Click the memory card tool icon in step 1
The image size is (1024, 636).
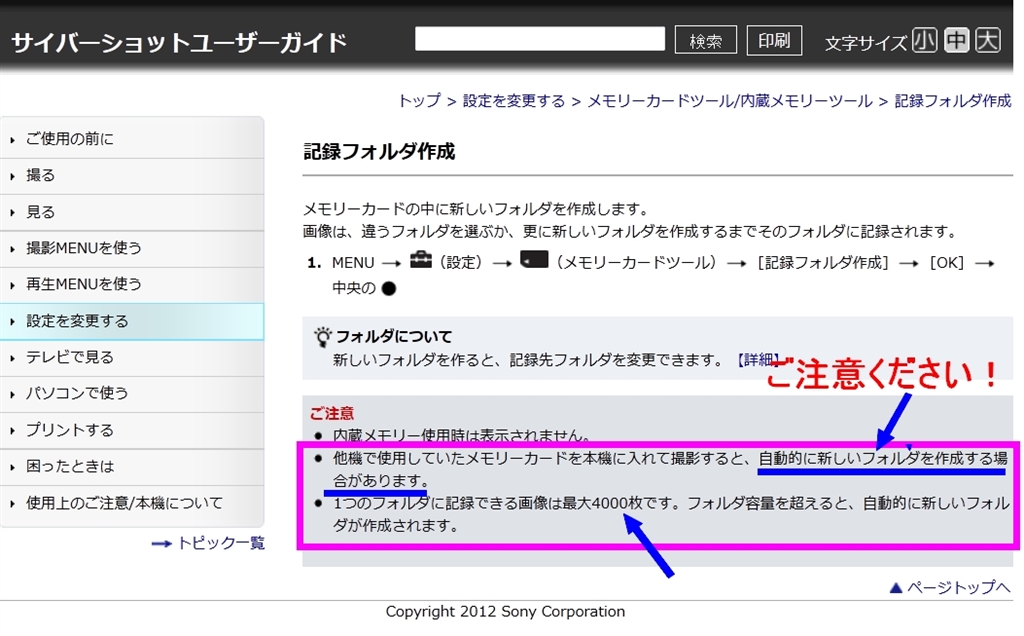[x=534, y=260]
